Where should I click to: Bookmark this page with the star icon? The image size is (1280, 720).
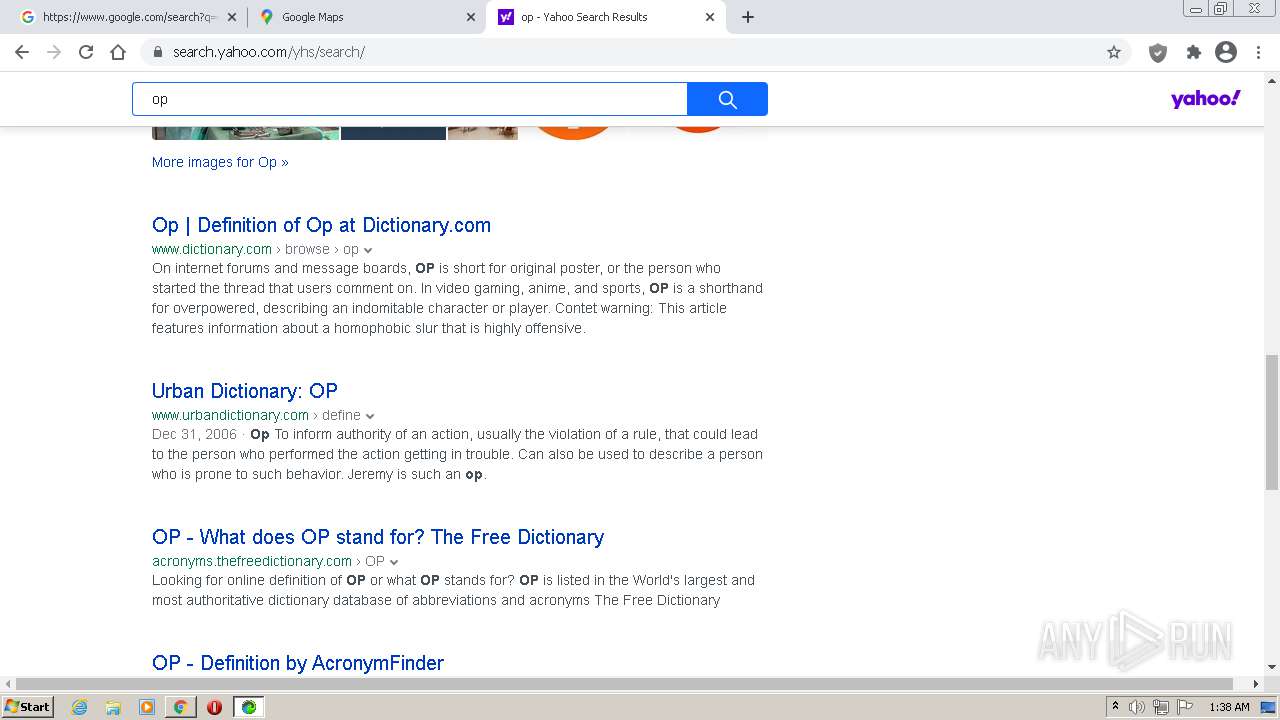click(1114, 52)
